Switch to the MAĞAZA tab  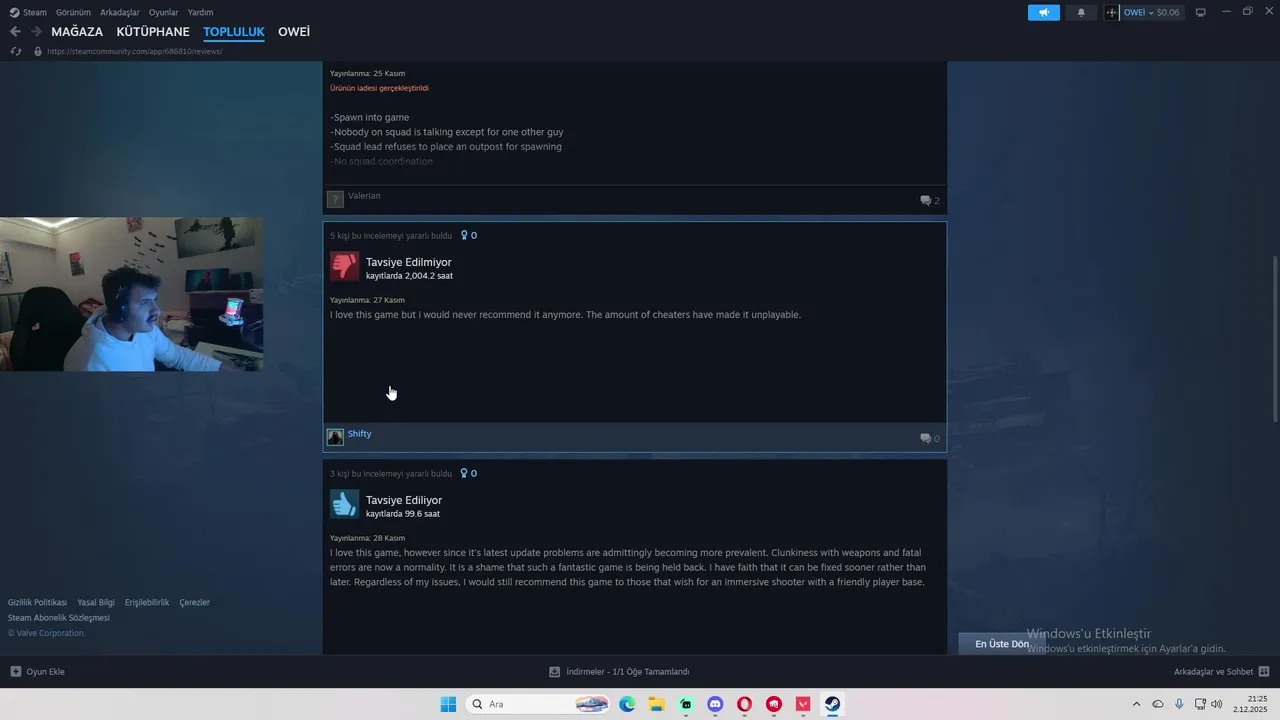[x=77, y=32]
